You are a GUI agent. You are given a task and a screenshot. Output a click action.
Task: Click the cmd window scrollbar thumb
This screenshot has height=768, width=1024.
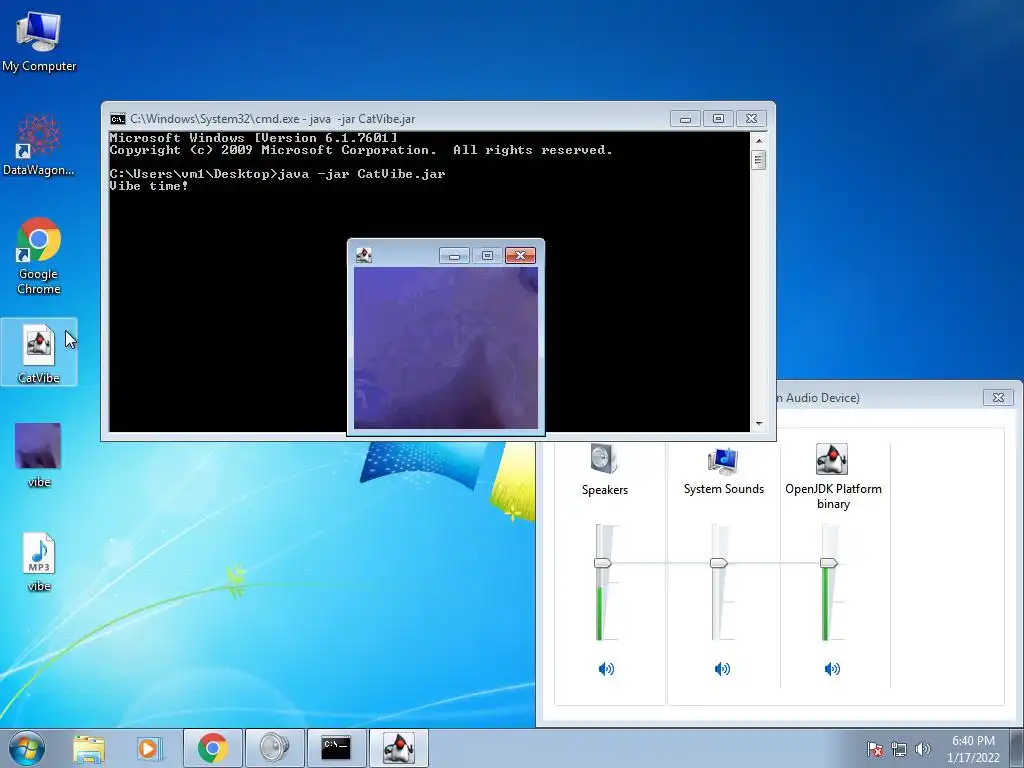click(x=758, y=160)
